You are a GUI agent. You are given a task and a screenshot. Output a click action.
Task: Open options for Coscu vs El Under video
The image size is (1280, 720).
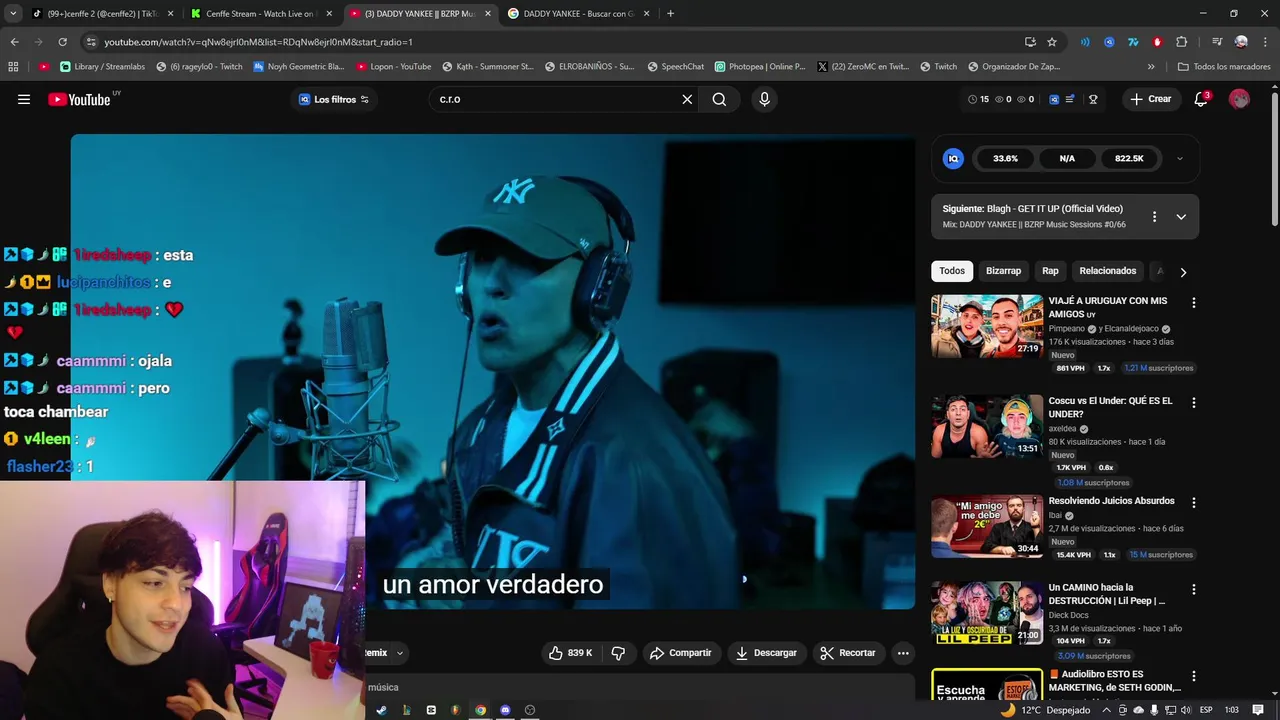coord(1193,402)
